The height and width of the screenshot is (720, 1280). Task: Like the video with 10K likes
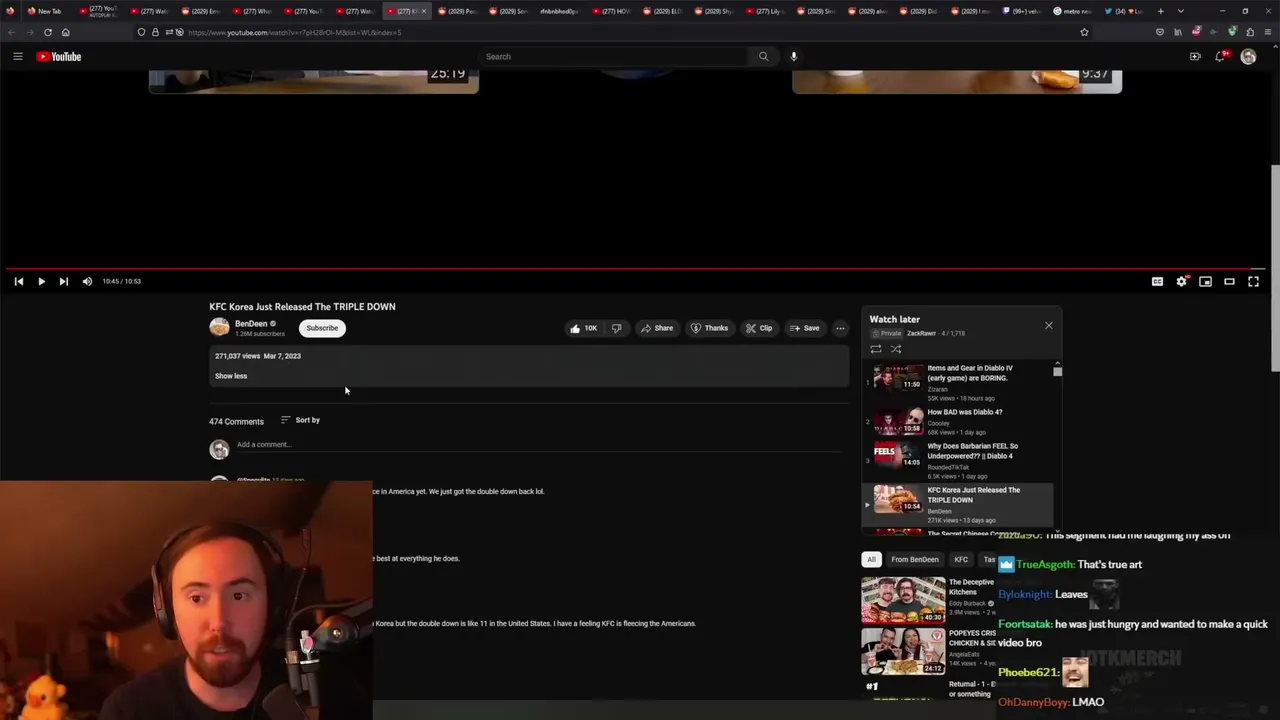pyautogui.click(x=583, y=328)
